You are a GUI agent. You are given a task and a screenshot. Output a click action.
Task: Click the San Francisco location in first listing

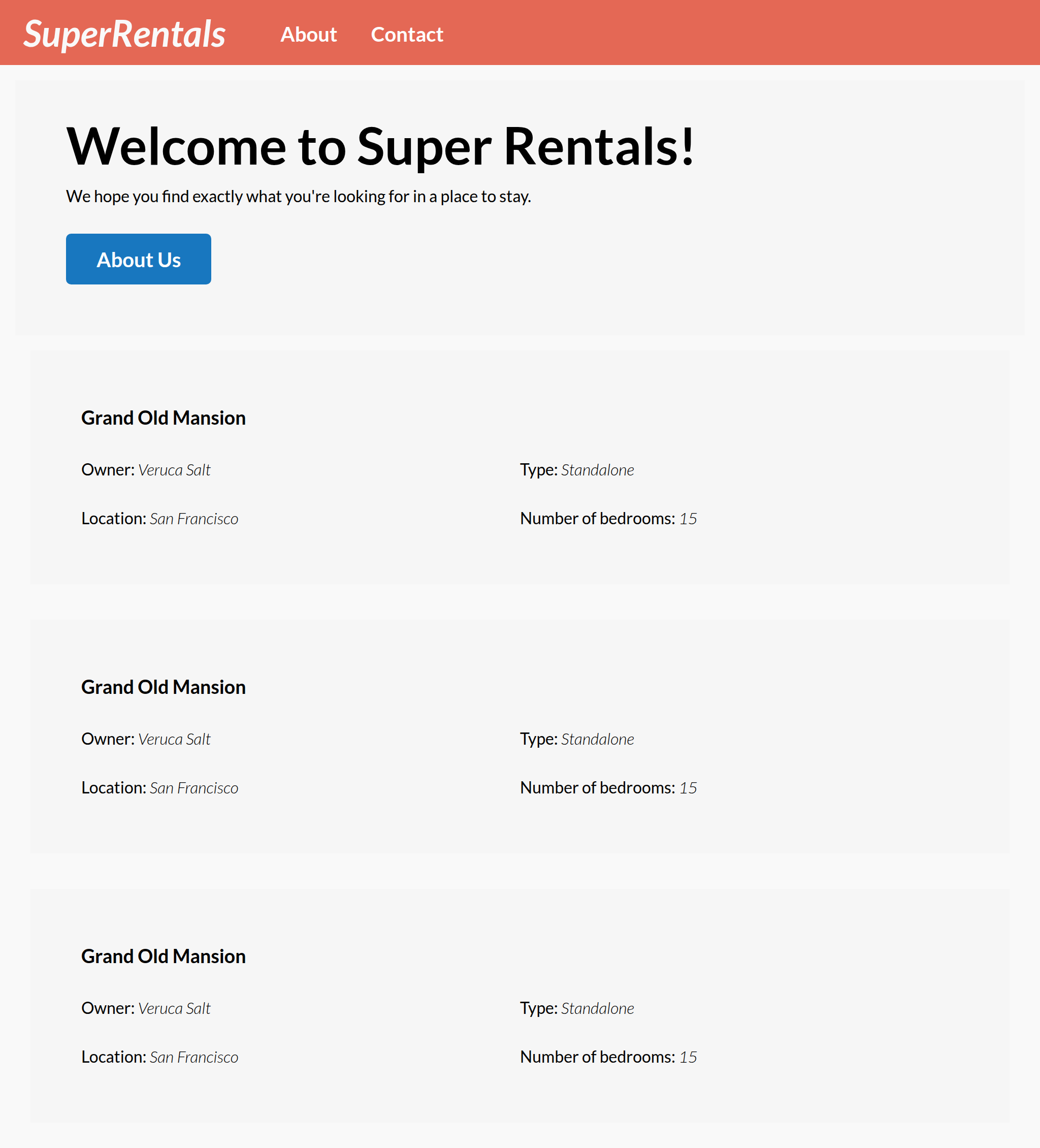point(193,519)
